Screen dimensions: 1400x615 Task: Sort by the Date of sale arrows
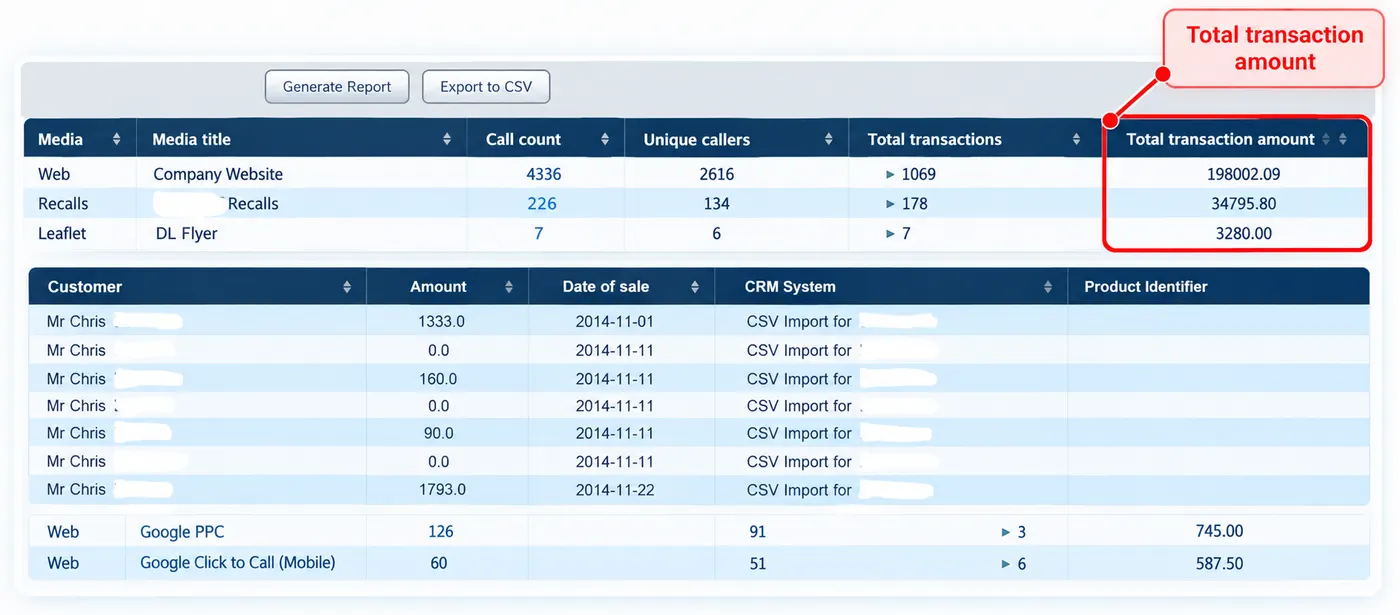point(695,287)
